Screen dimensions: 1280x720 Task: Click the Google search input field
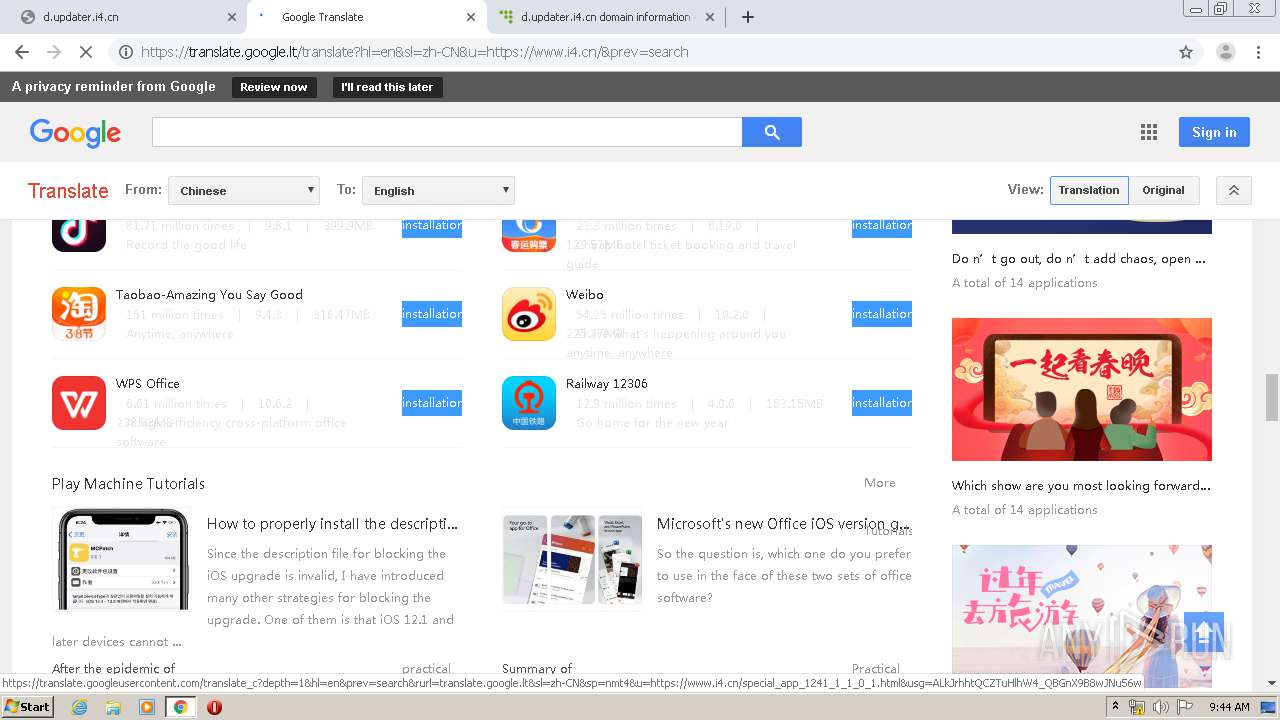click(447, 132)
